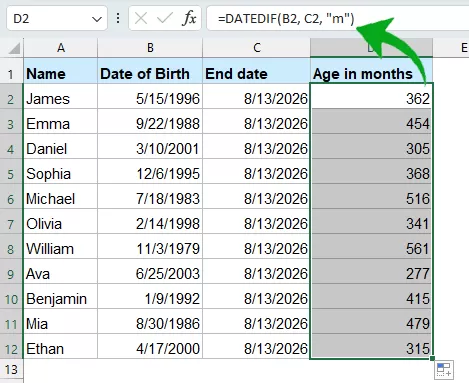The height and width of the screenshot is (383, 469).
Task: Select birth date 8/30/1986
Action: 150,321
